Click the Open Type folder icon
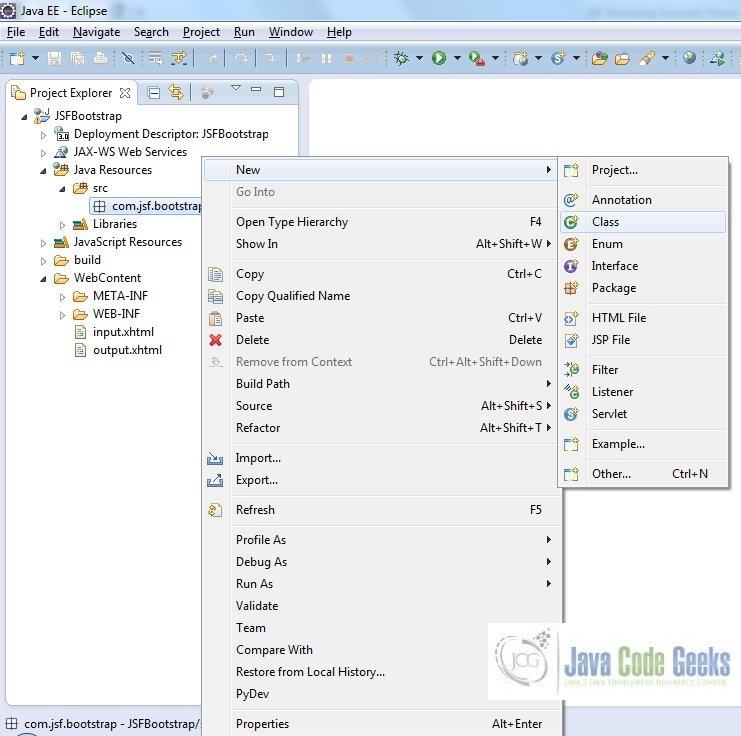Image resolution: width=741 pixels, height=736 pixels. 600,58
